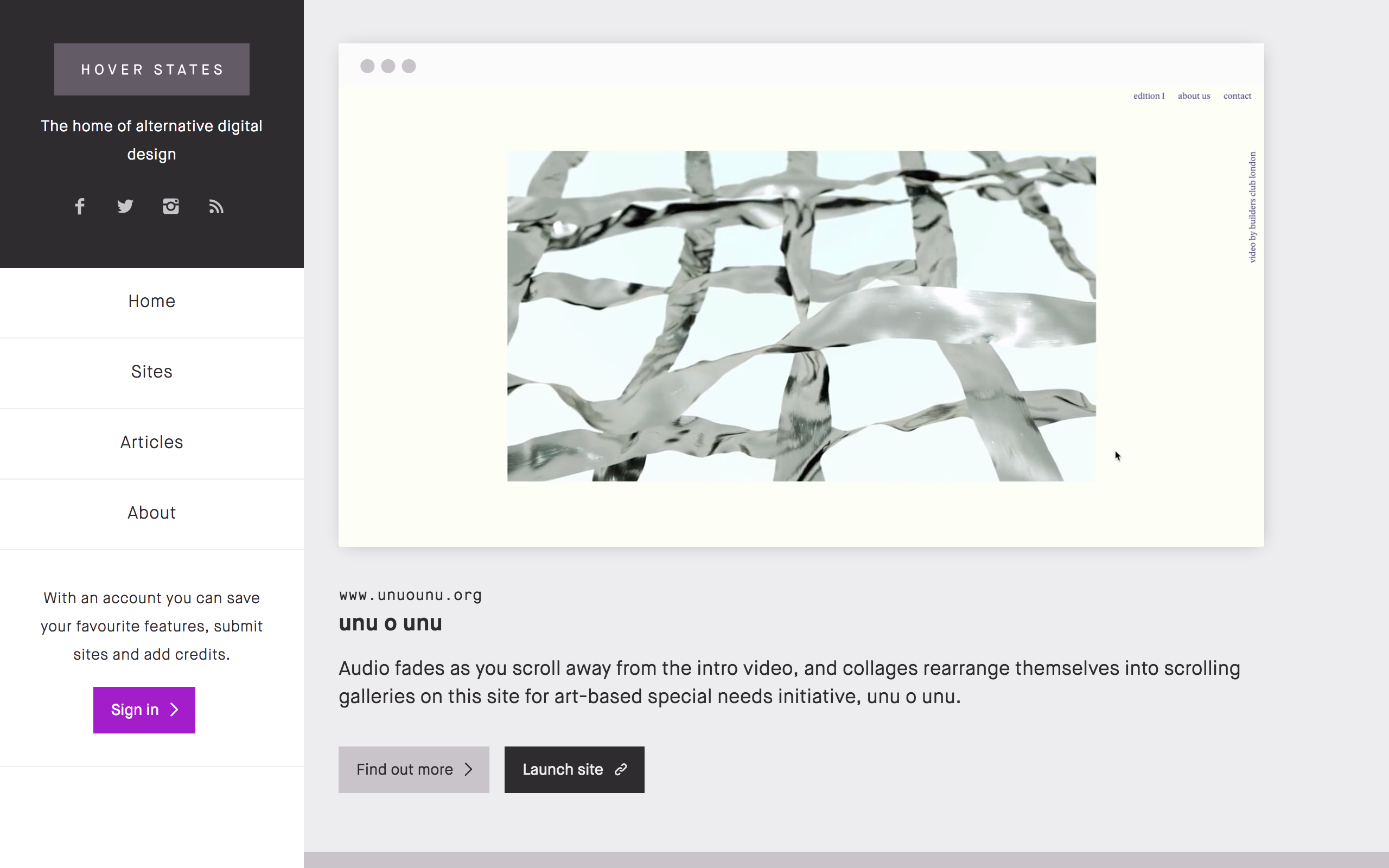The width and height of the screenshot is (1389, 868).
Task: Navigate to the Home menu item
Action: pos(151,302)
